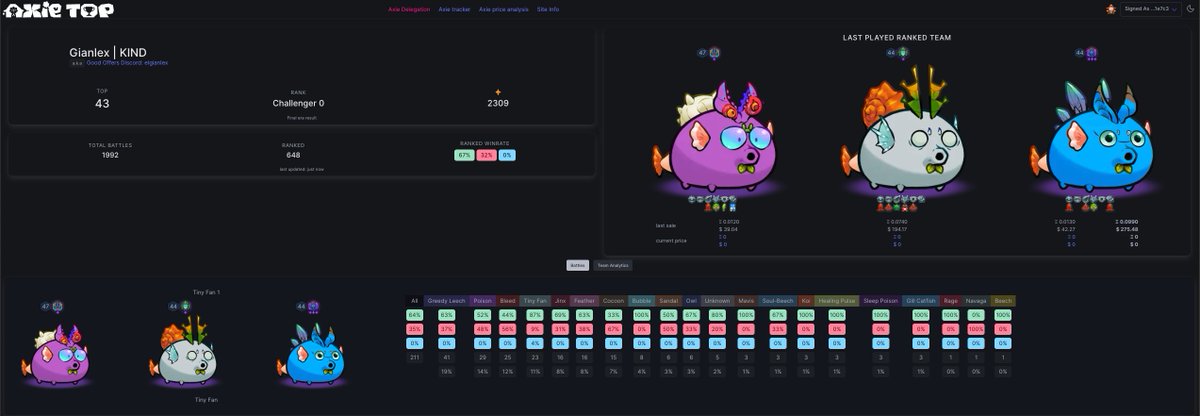The image size is (1200, 416).
Task: Click the Last Played Ranked Team heading
Action: [x=897, y=37]
